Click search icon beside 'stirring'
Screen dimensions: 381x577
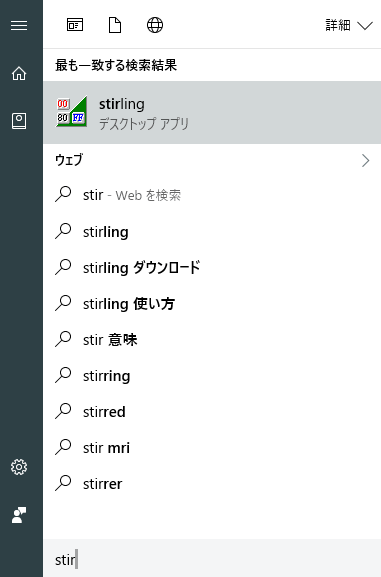click(63, 375)
